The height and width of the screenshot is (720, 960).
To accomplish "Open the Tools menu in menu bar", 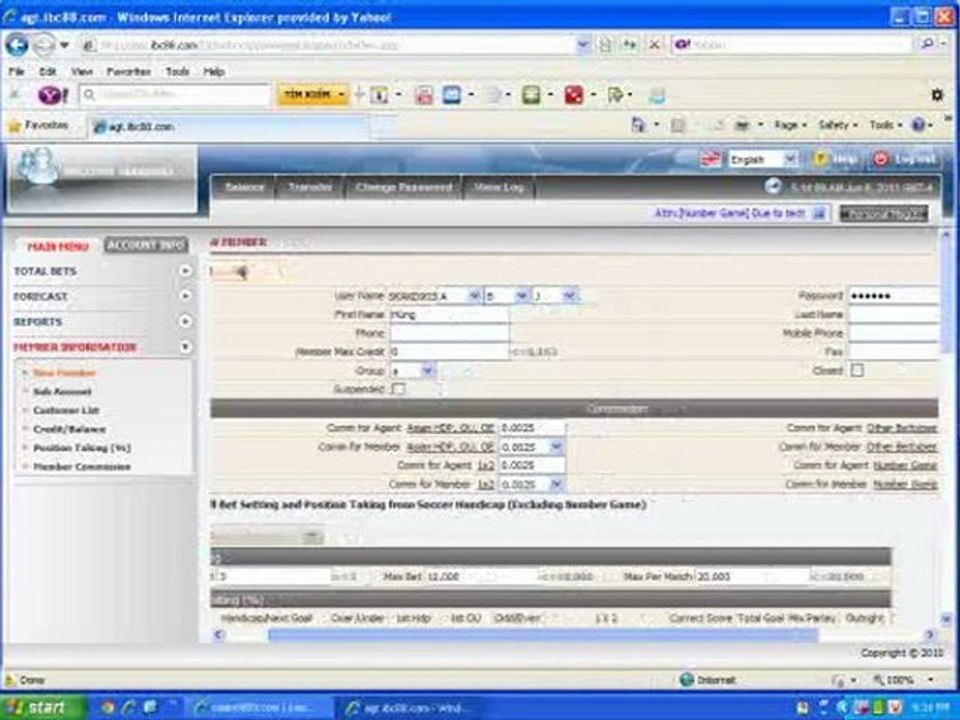I will pyautogui.click(x=178, y=72).
